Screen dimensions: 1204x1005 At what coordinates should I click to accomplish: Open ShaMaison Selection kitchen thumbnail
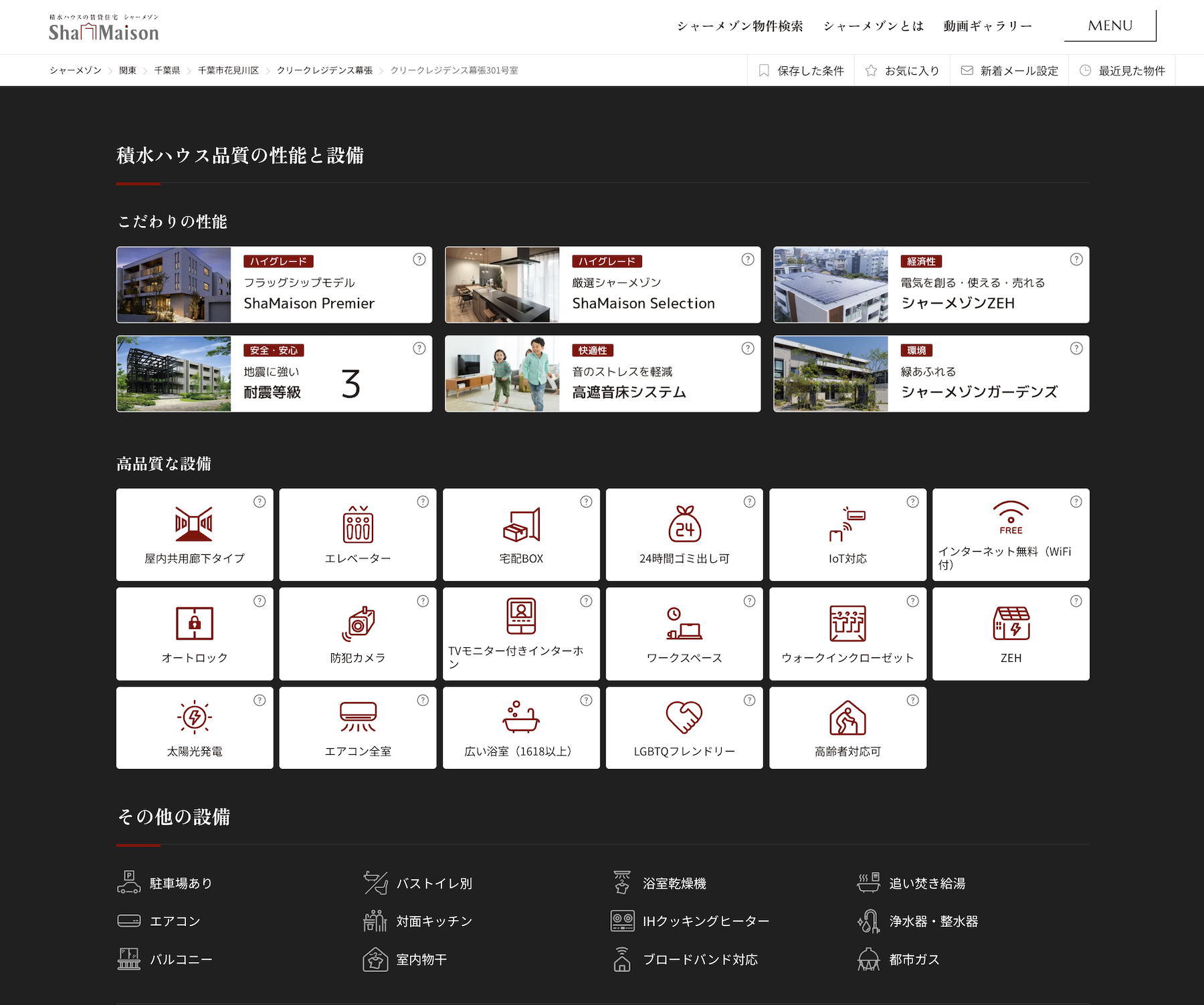(502, 285)
